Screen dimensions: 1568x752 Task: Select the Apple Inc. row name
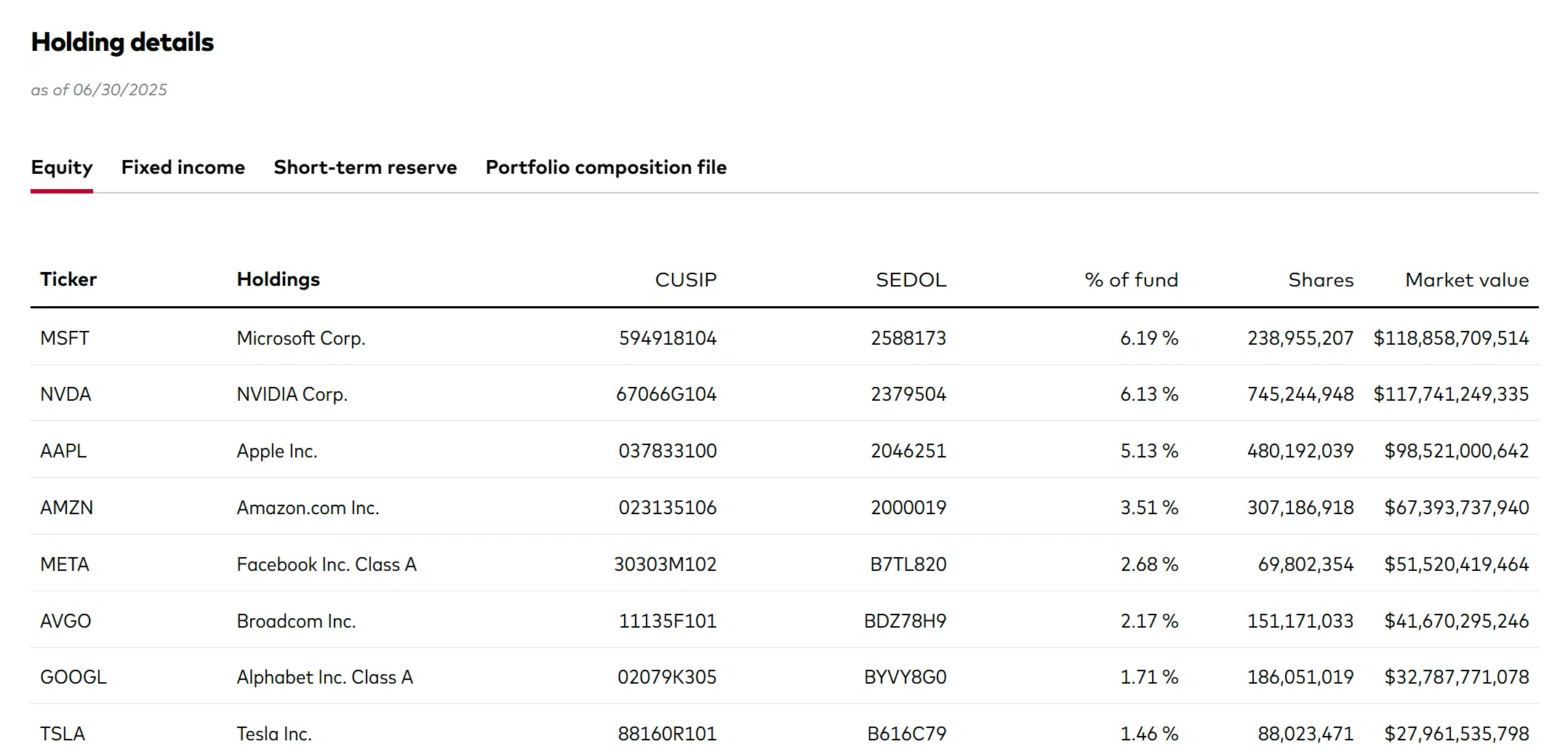[x=277, y=451]
